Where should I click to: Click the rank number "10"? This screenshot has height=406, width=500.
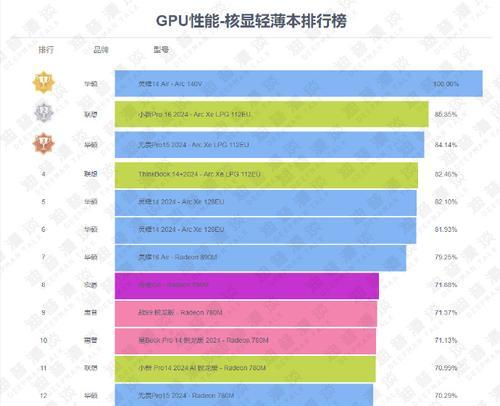[43, 340]
